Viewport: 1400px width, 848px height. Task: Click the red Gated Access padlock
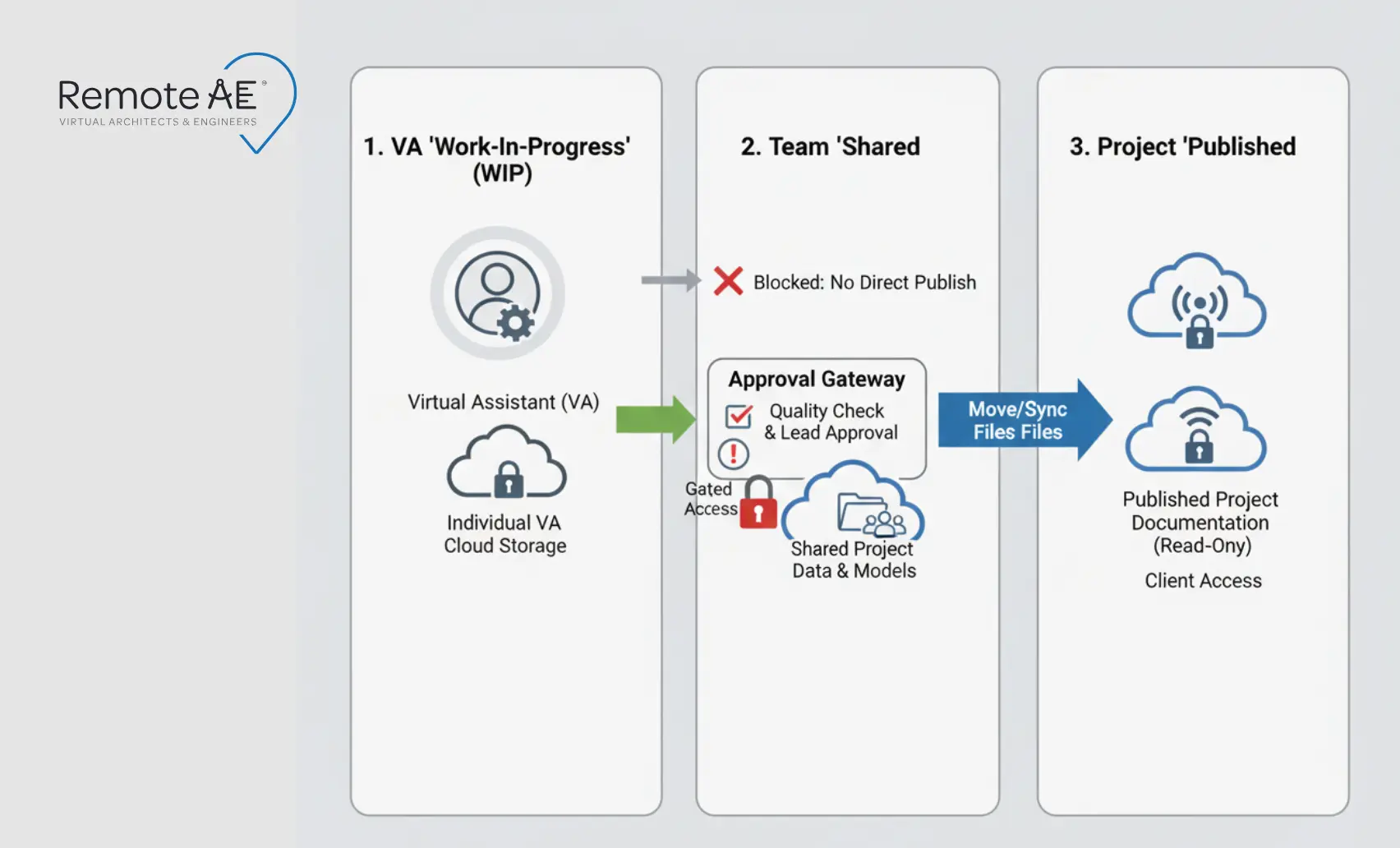(758, 503)
